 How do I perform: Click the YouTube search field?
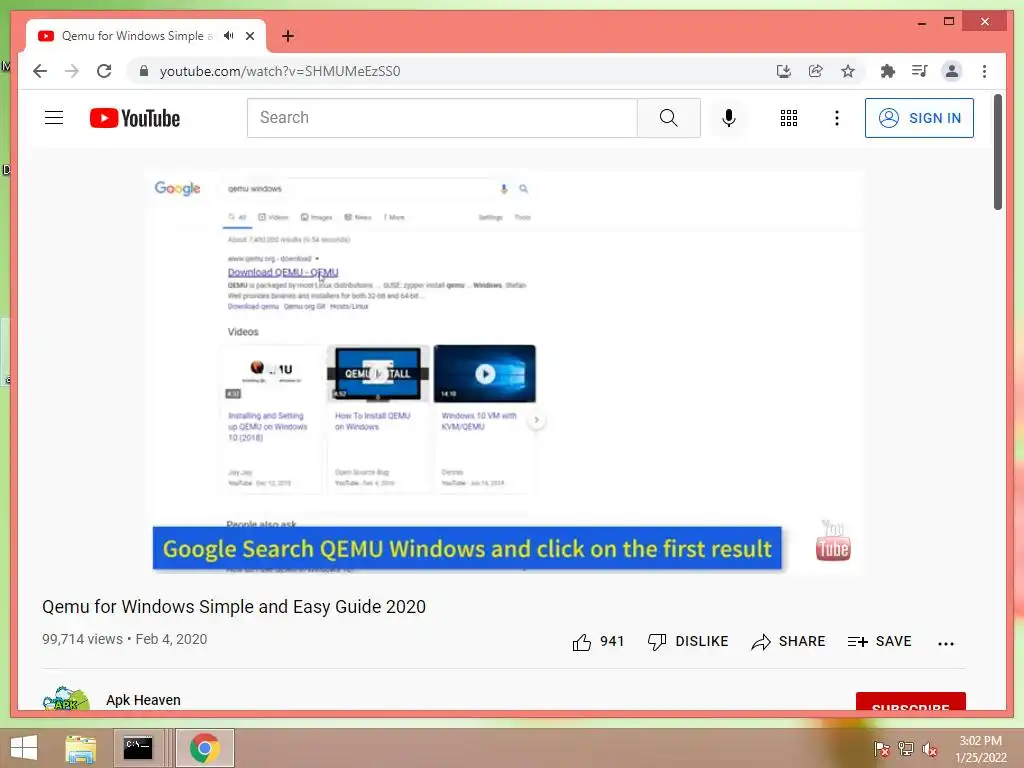[442, 118]
